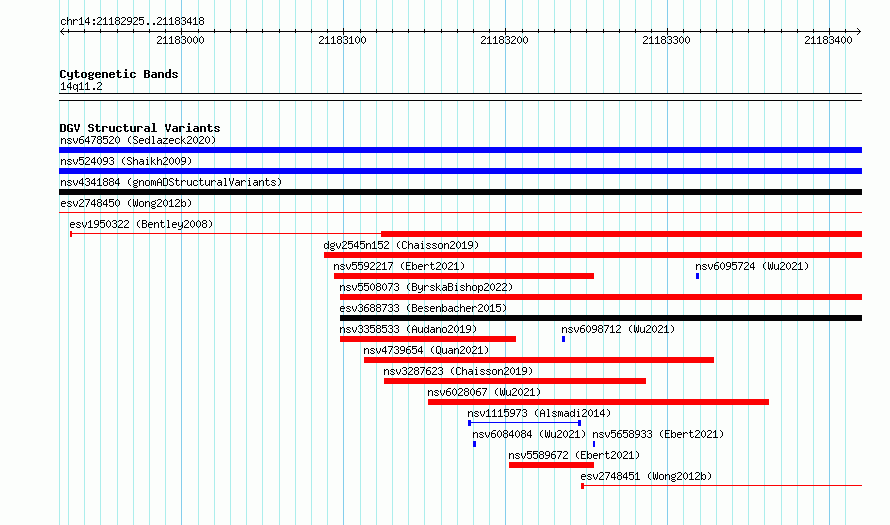The width and height of the screenshot is (890, 525).
Task: Click the nsv6478520 (Sedlazeck2020) label
Action: pos(138,140)
